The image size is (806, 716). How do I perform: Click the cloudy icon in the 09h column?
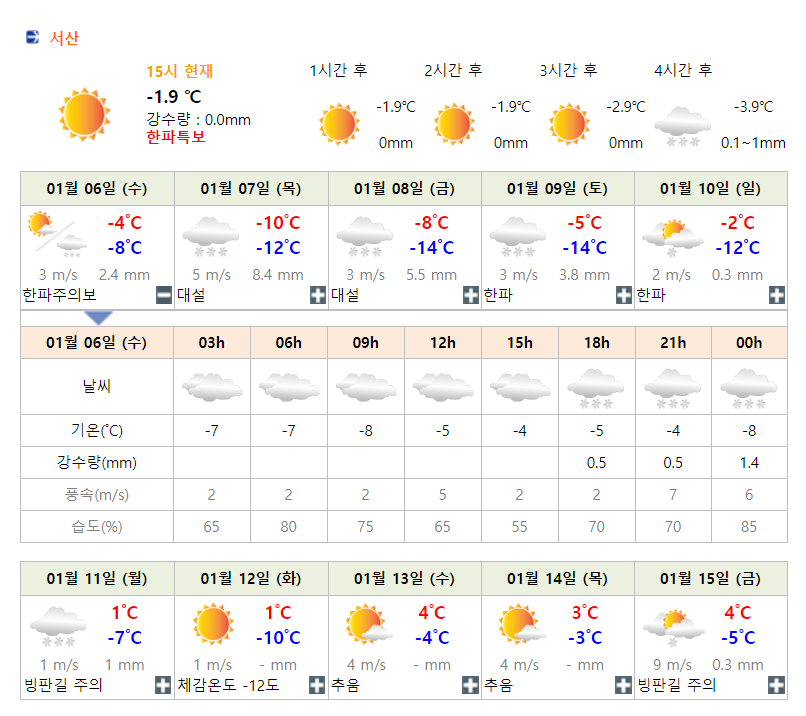366,387
